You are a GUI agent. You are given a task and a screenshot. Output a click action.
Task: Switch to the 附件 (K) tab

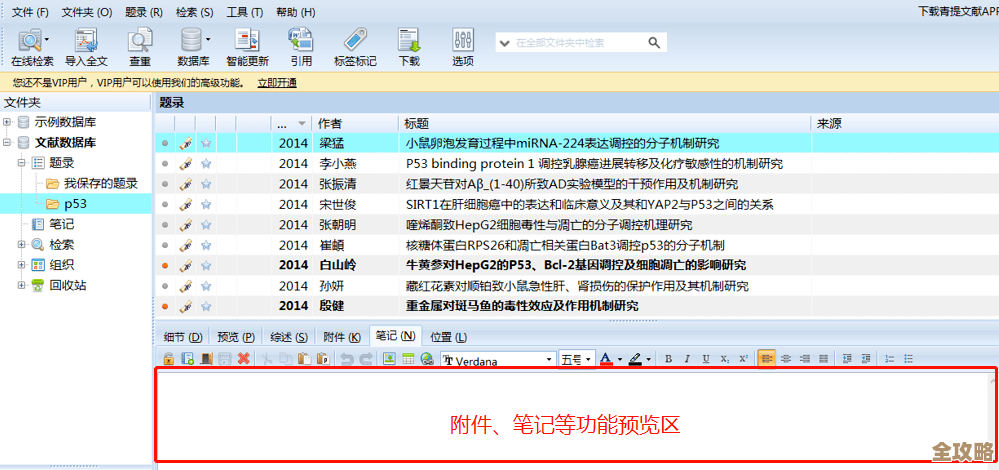[342, 337]
